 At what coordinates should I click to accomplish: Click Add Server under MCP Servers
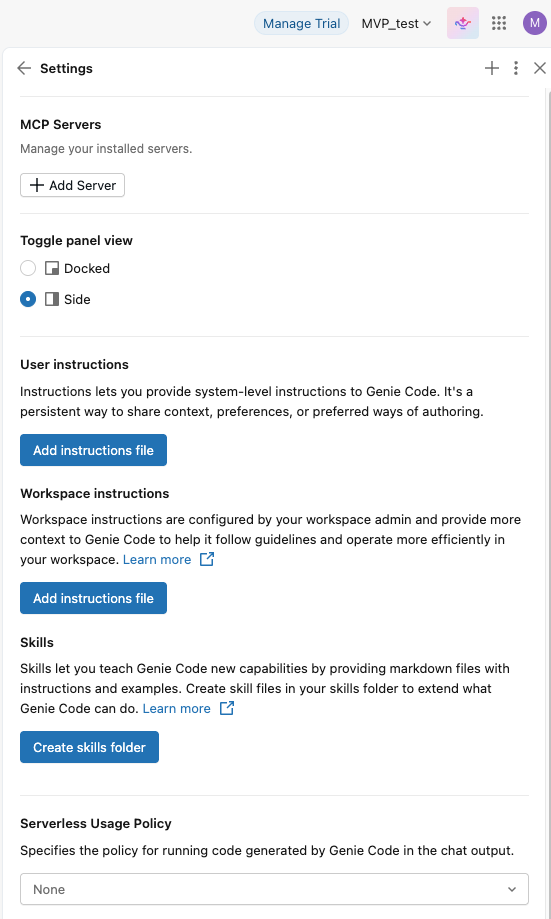click(73, 185)
